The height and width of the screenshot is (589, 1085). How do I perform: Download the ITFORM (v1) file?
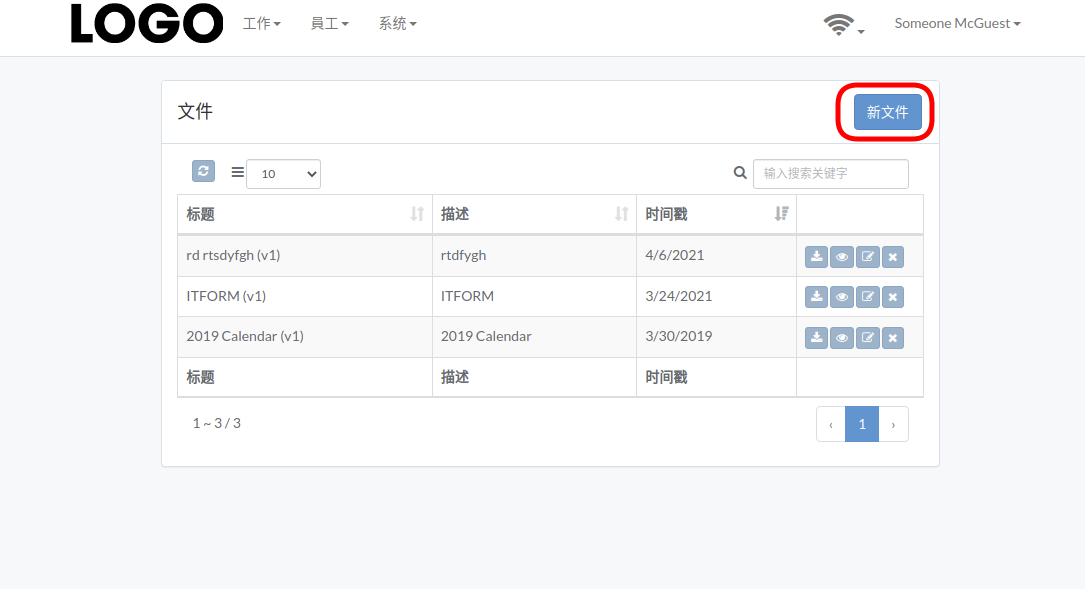(817, 297)
